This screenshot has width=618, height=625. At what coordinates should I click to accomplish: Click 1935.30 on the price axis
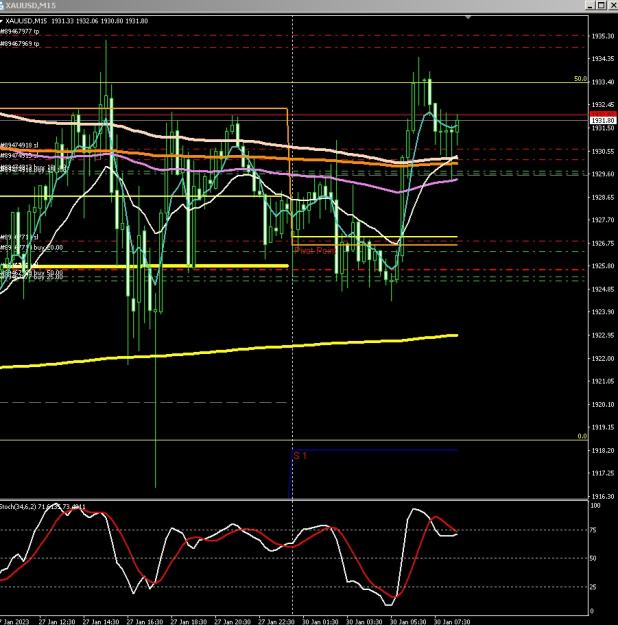coord(602,36)
